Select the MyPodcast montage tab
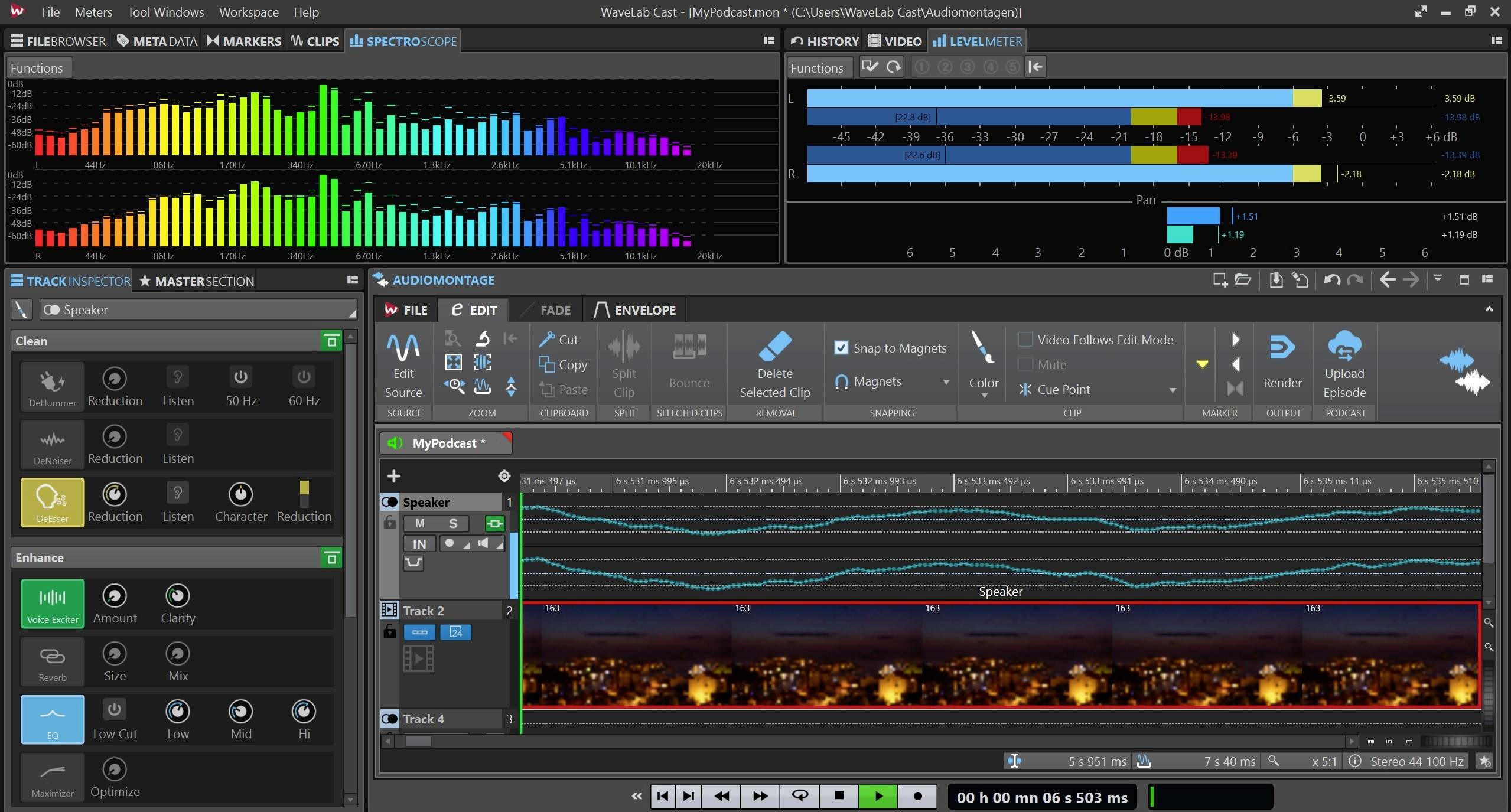This screenshot has width=1511, height=812. [x=446, y=443]
